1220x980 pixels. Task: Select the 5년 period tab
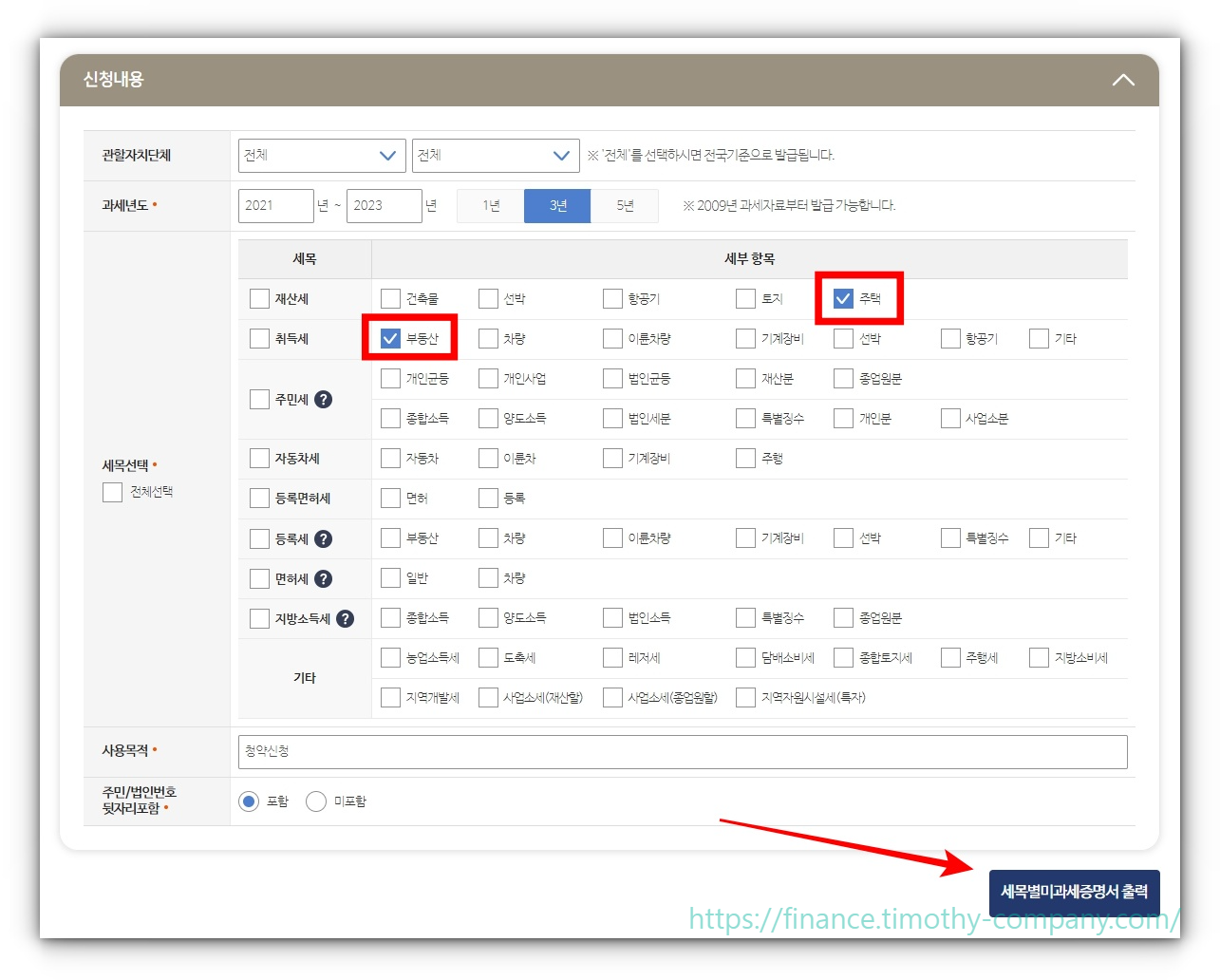pos(625,205)
